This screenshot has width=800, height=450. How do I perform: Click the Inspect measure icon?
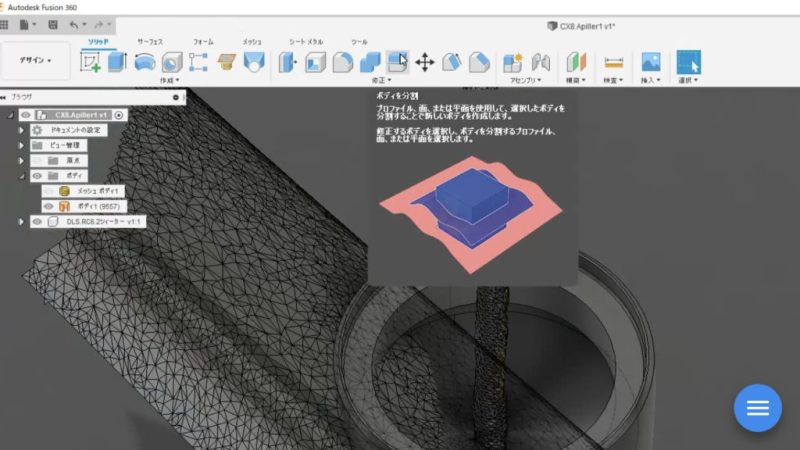coord(613,62)
